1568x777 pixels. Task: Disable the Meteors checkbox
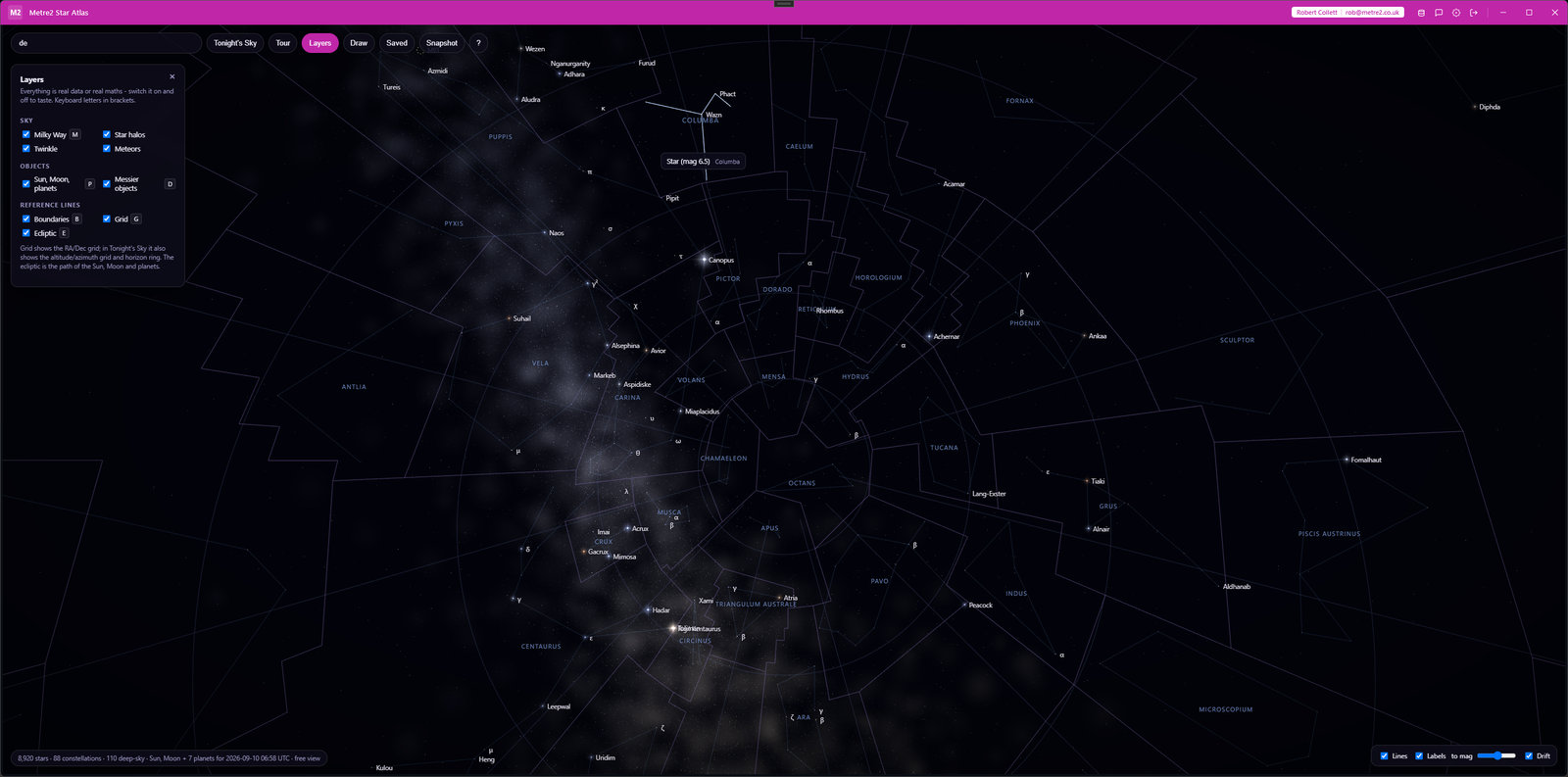point(107,149)
